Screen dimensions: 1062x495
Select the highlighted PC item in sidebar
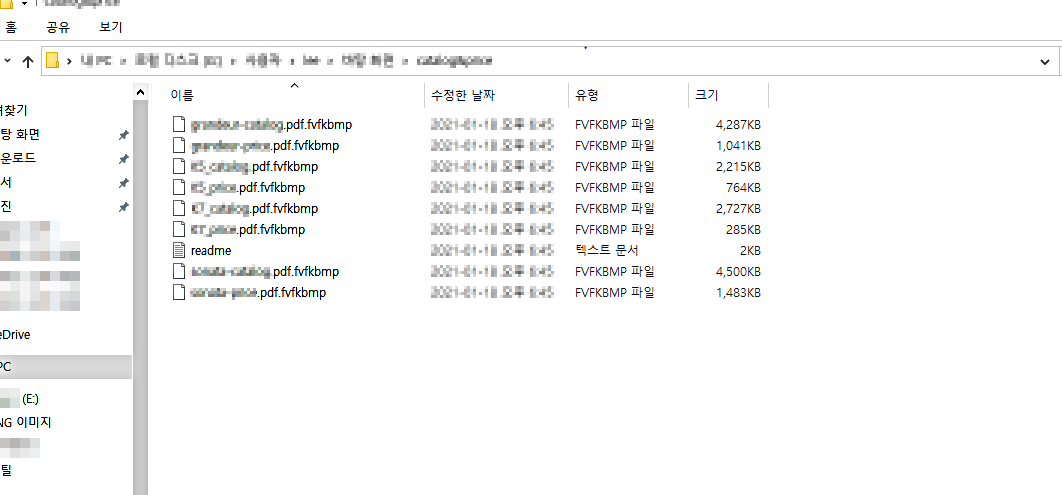tap(66, 367)
